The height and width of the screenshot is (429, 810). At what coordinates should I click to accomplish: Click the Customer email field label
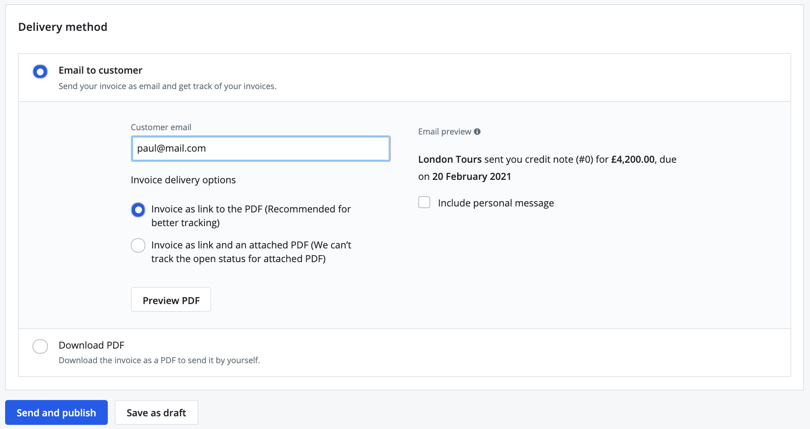tap(161, 127)
